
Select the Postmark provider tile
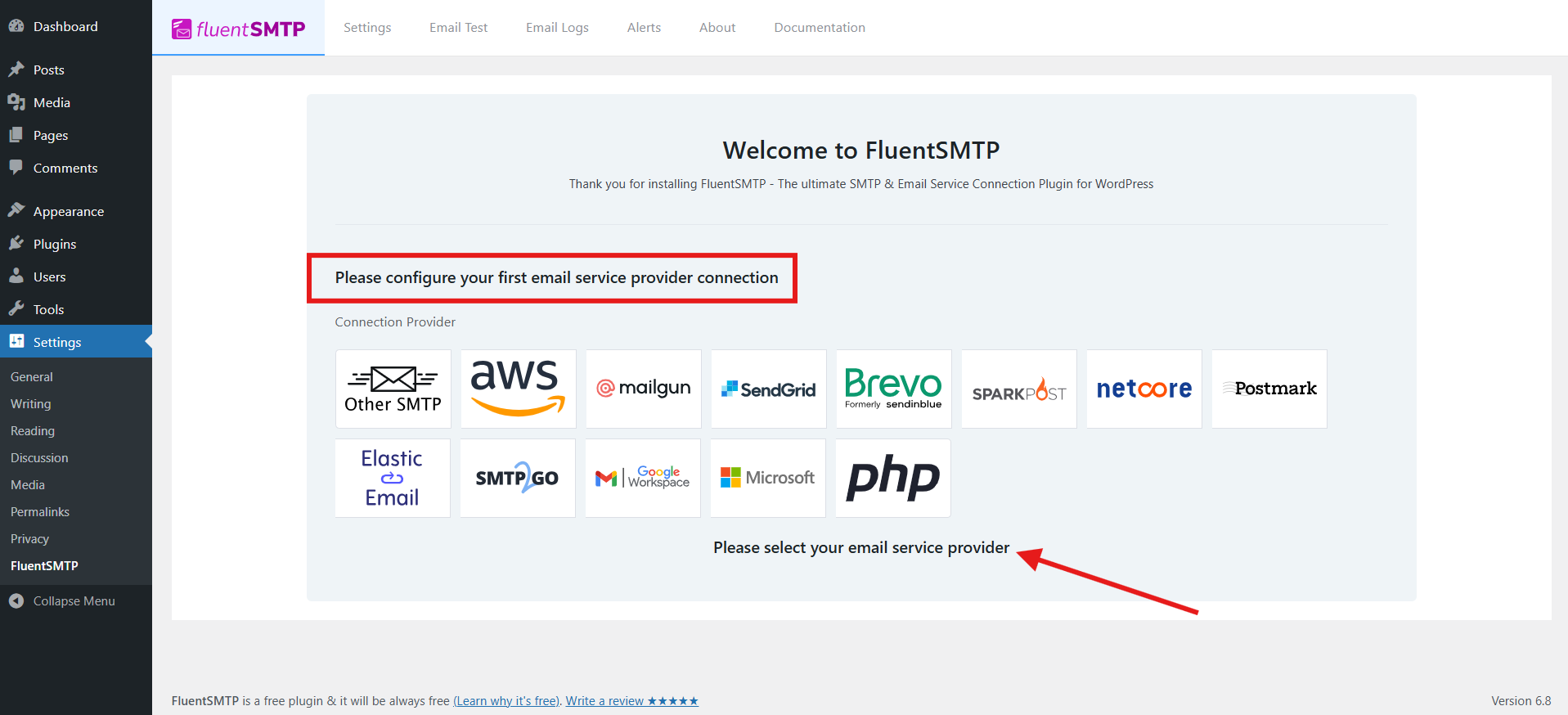click(x=1269, y=389)
